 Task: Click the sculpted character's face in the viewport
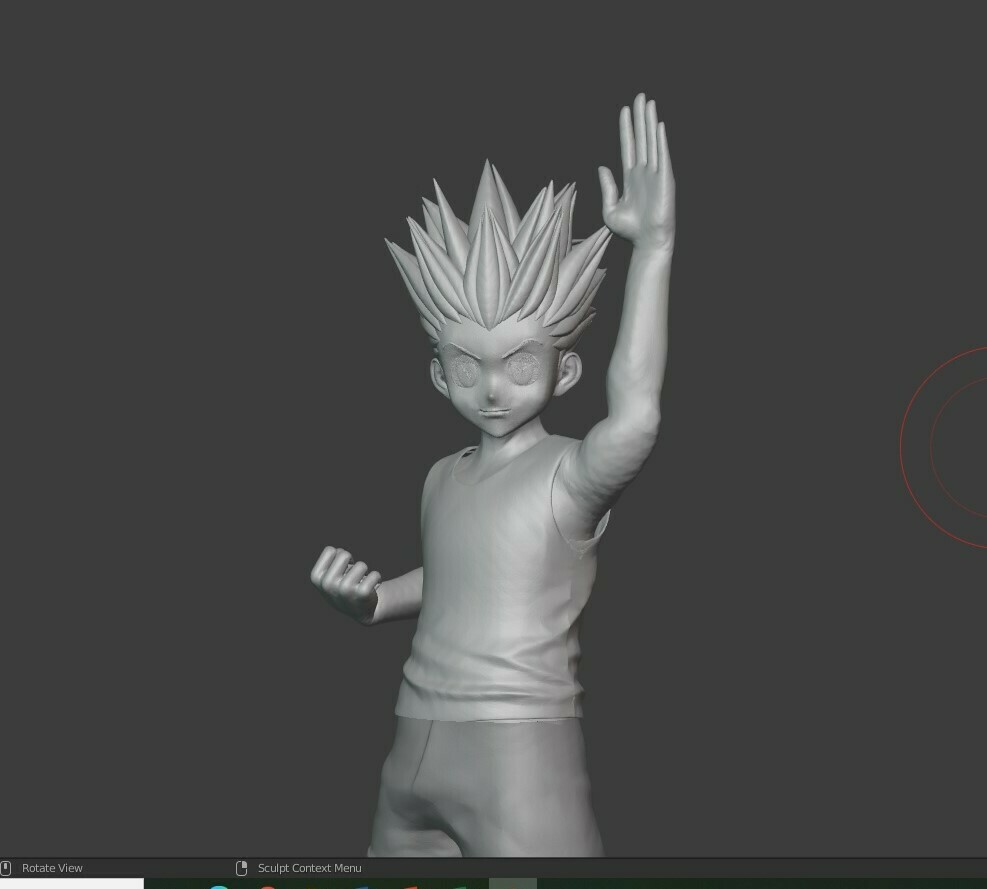pyautogui.click(x=497, y=380)
